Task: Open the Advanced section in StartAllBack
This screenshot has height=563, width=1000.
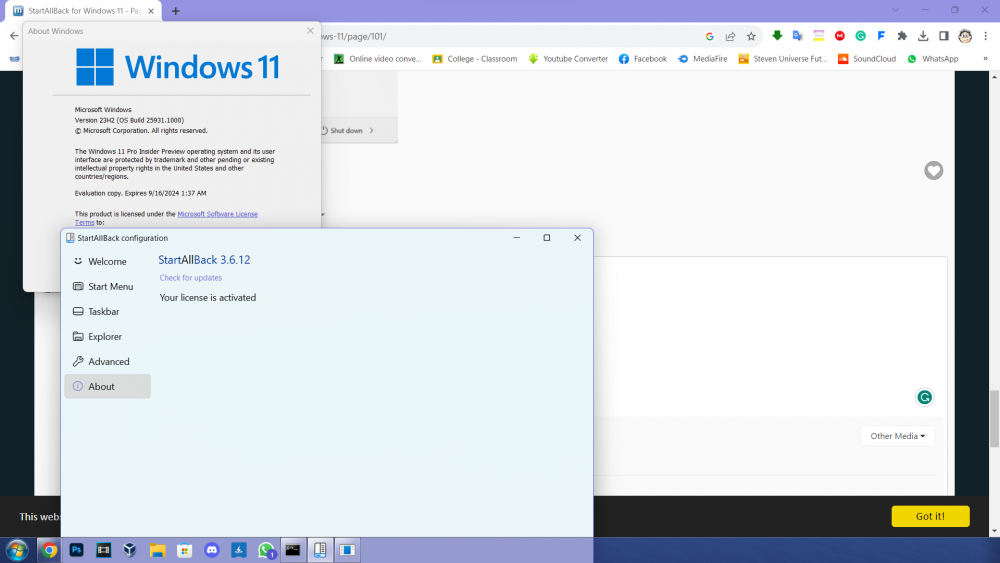Action: [x=108, y=362]
